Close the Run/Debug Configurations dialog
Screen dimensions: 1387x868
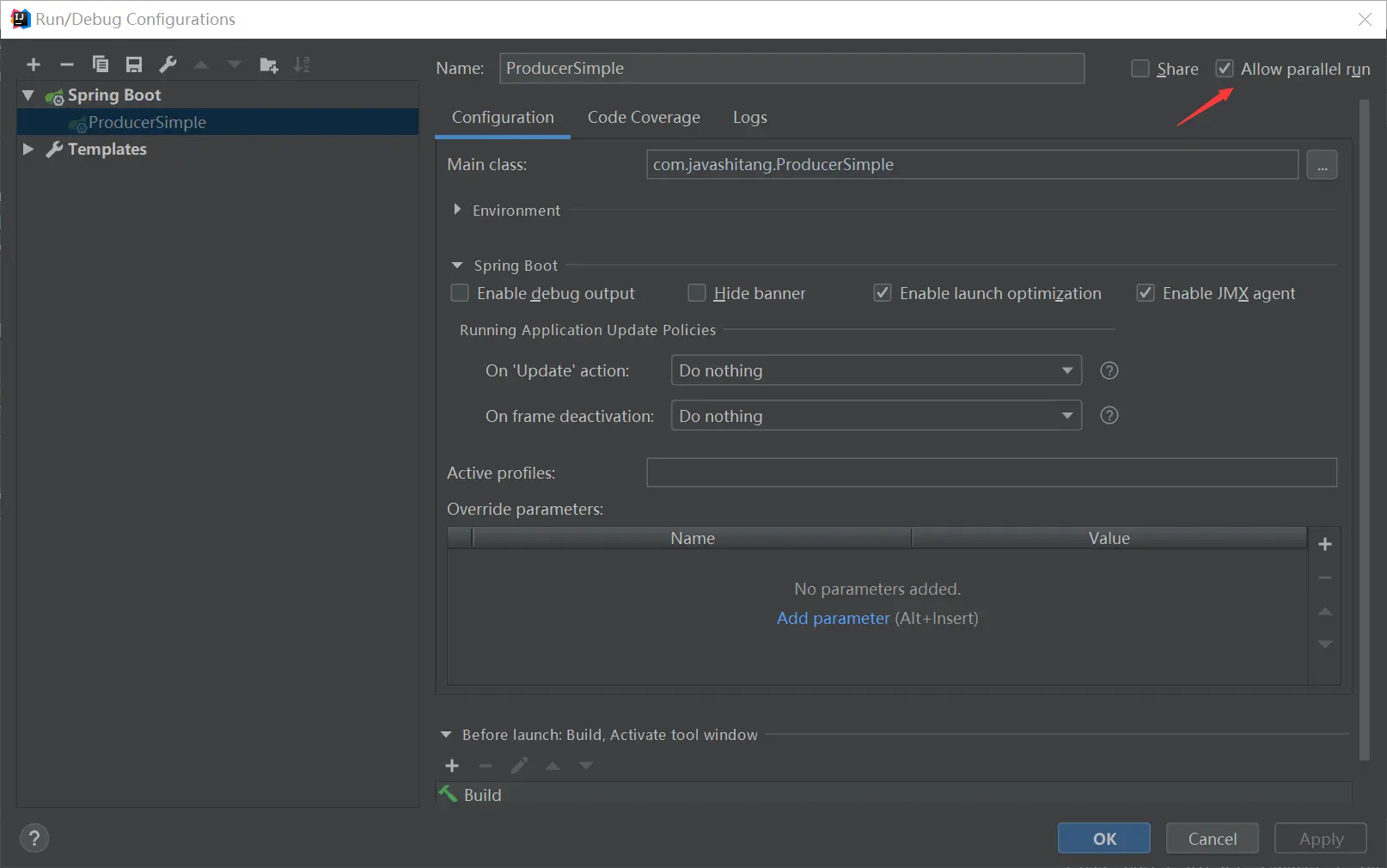pyautogui.click(x=1365, y=19)
